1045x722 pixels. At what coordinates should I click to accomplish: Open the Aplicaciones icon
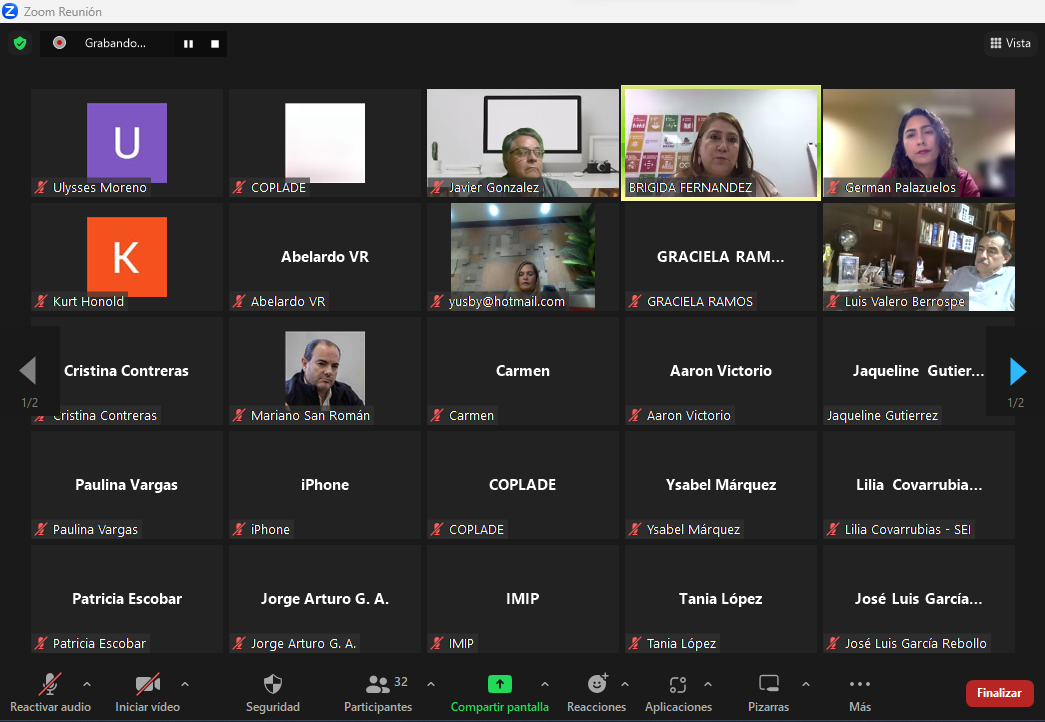click(x=678, y=685)
